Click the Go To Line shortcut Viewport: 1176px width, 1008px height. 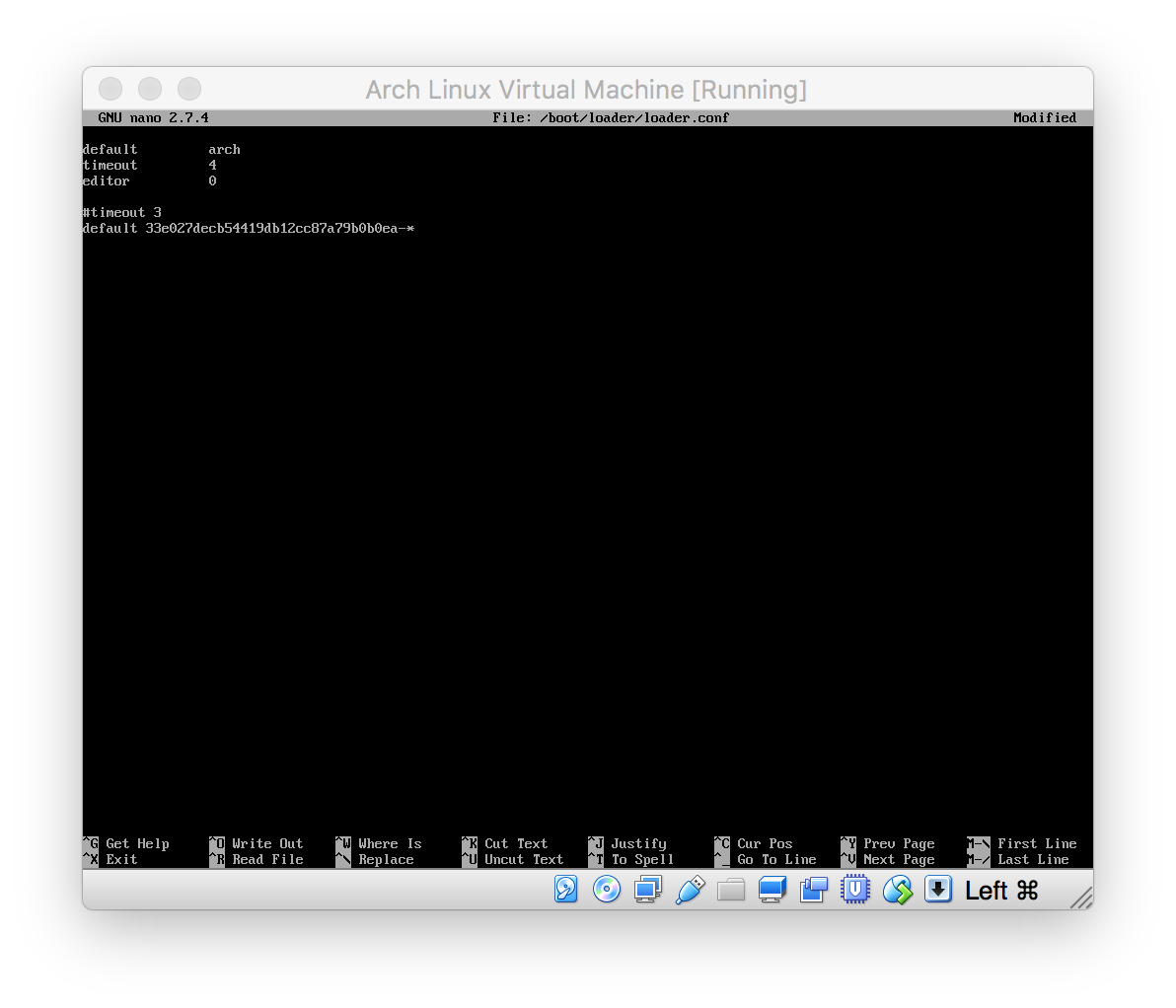click(765, 859)
